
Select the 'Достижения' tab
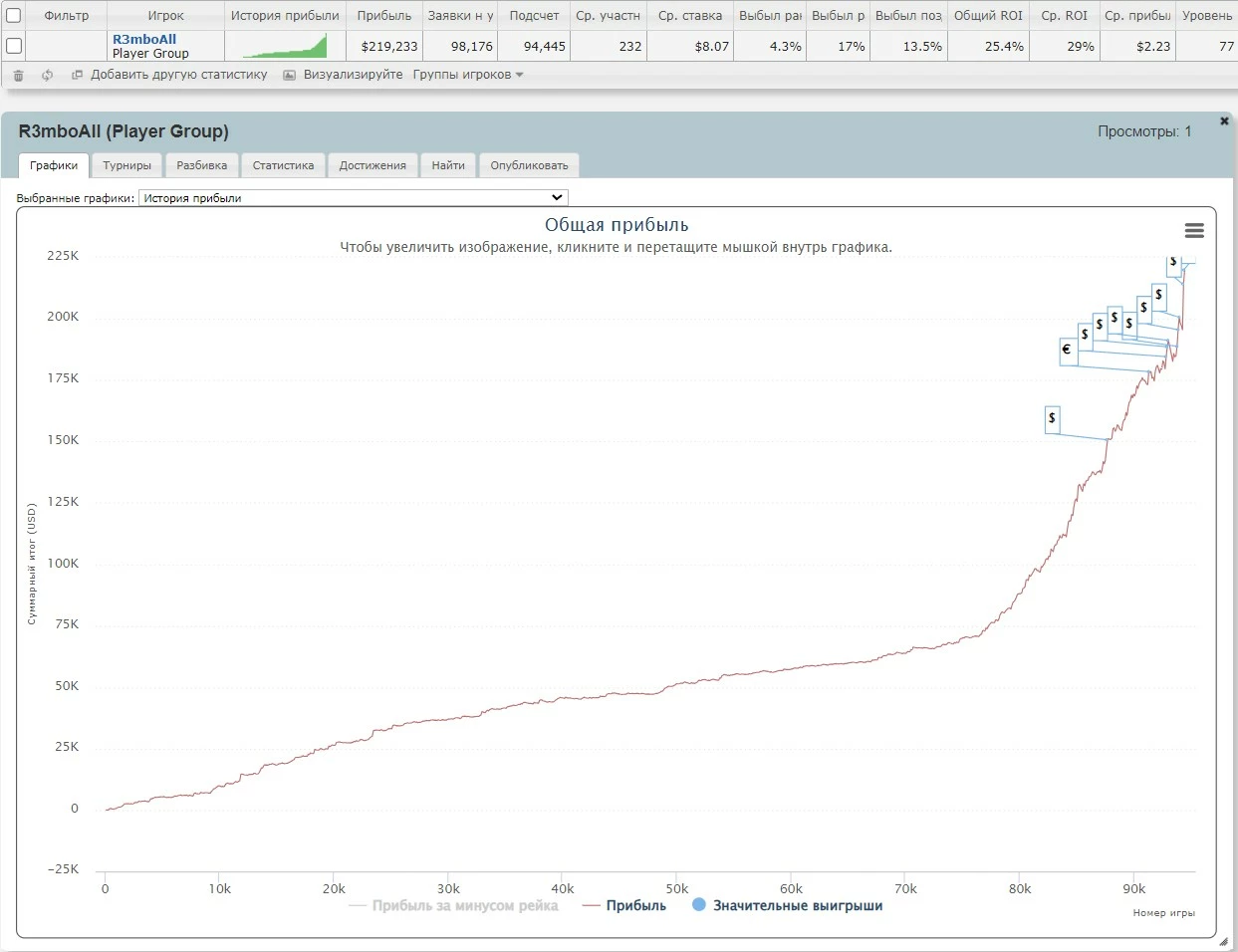pos(372,165)
